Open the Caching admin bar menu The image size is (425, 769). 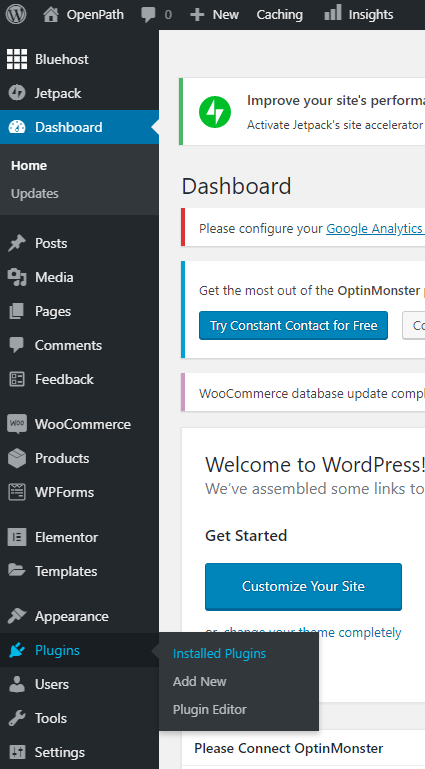point(279,15)
